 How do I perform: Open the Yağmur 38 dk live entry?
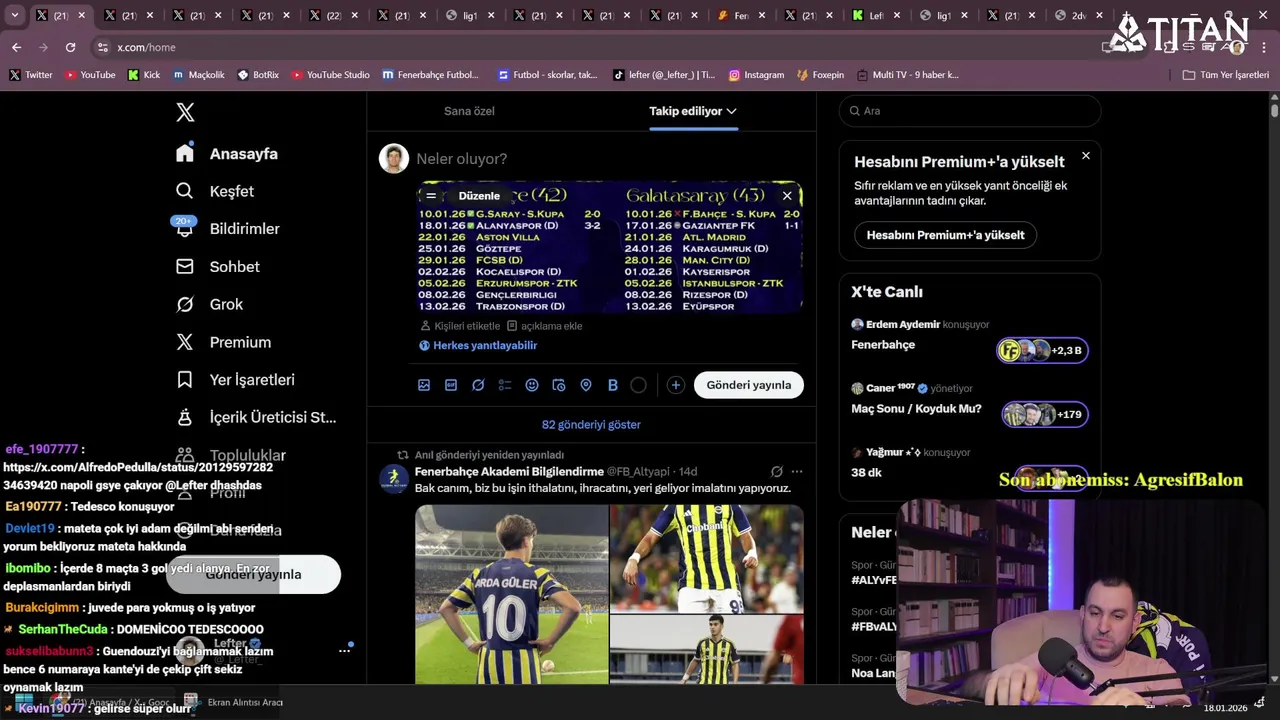[970, 463]
